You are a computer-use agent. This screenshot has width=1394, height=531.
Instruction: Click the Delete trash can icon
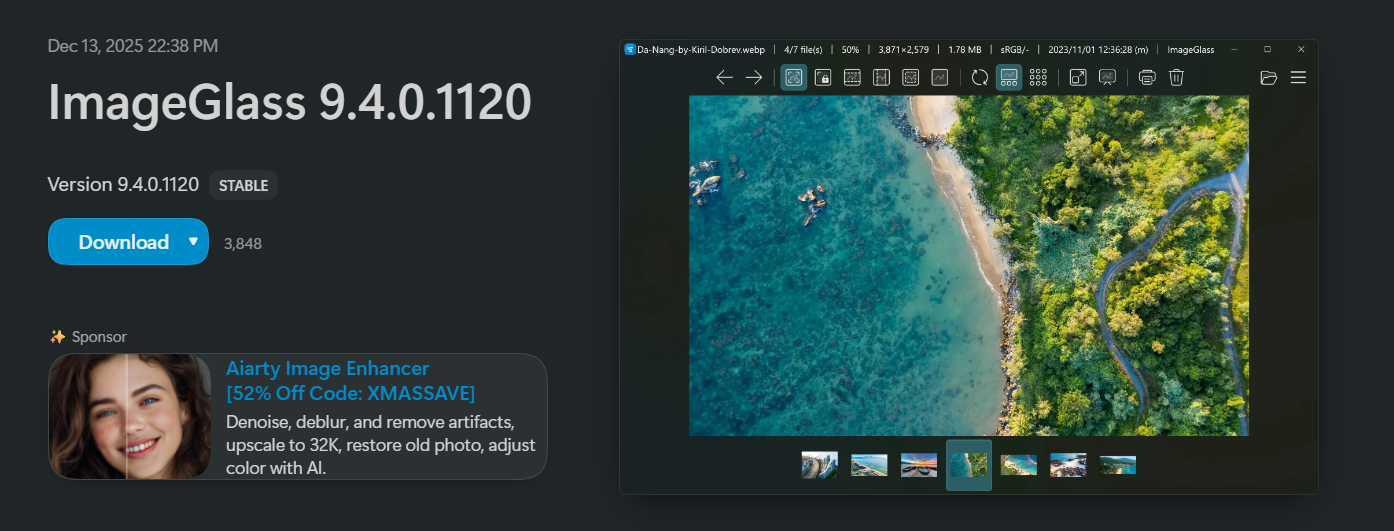(x=1176, y=77)
